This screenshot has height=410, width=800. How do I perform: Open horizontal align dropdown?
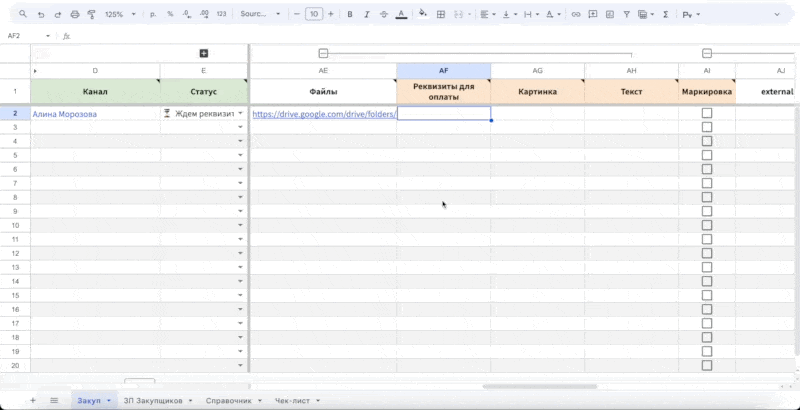[x=488, y=14]
